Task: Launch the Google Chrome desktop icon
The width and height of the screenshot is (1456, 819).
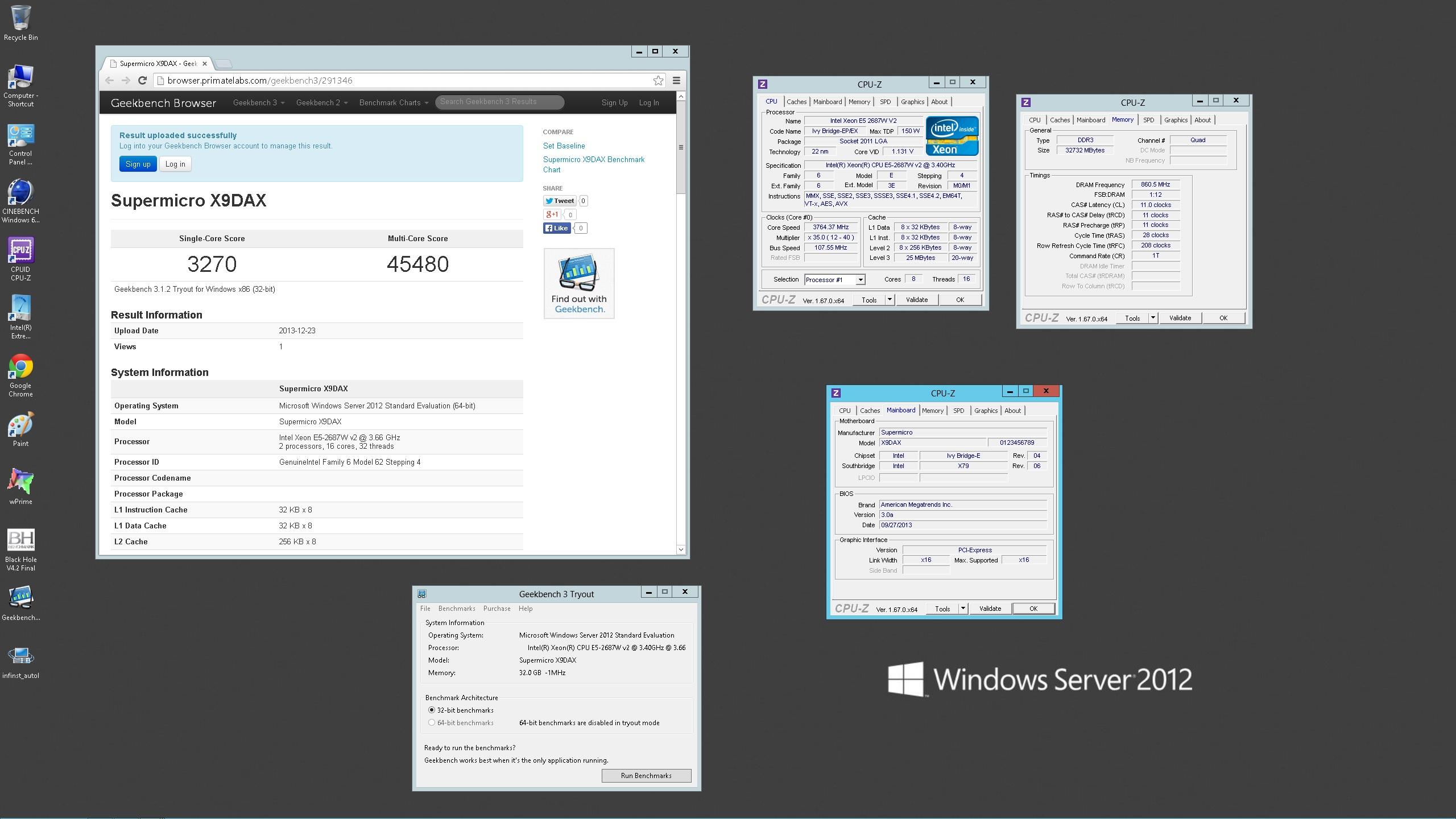Action: coord(20,376)
